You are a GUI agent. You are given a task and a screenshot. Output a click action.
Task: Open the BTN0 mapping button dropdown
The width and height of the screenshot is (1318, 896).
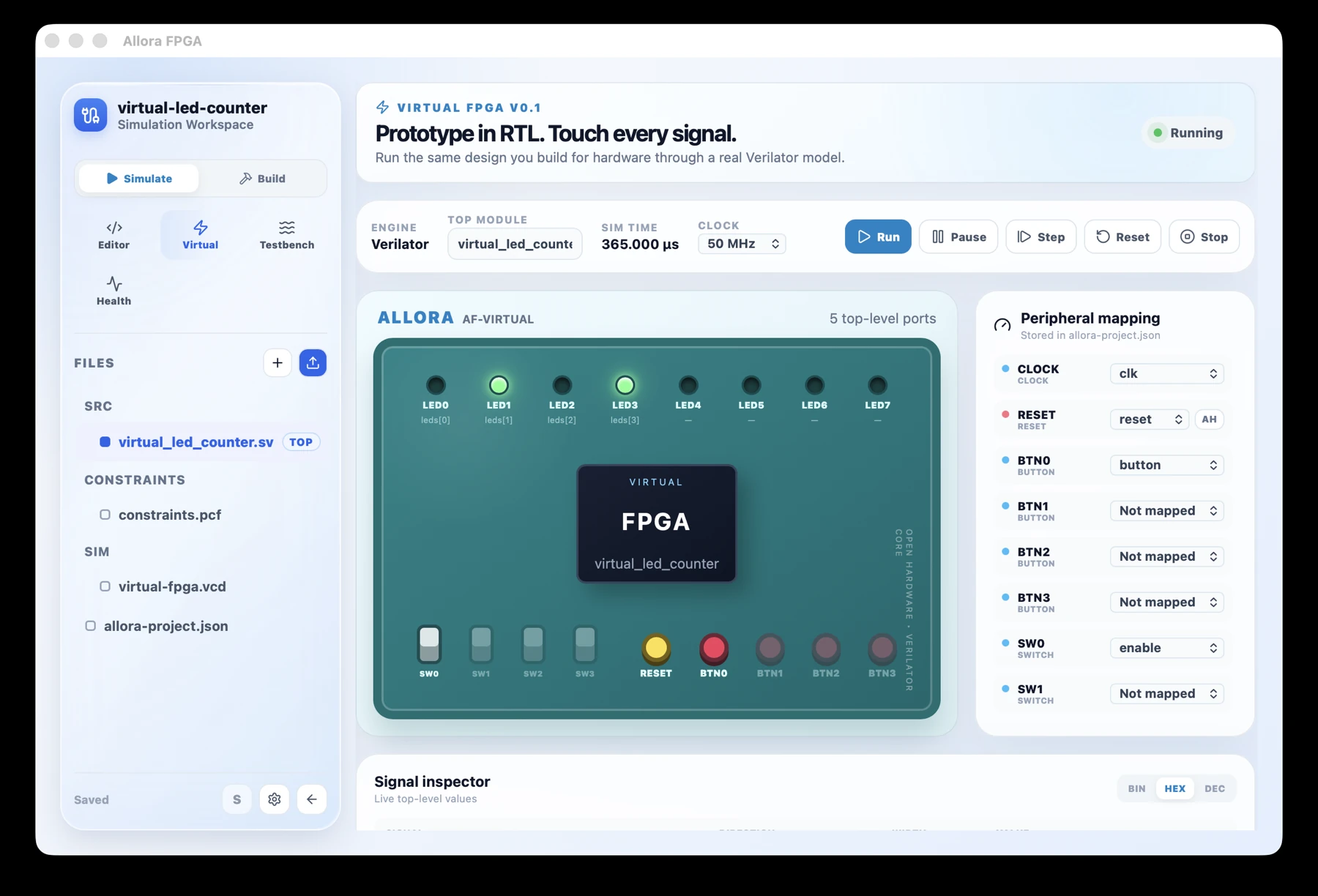(x=1167, y=465)
